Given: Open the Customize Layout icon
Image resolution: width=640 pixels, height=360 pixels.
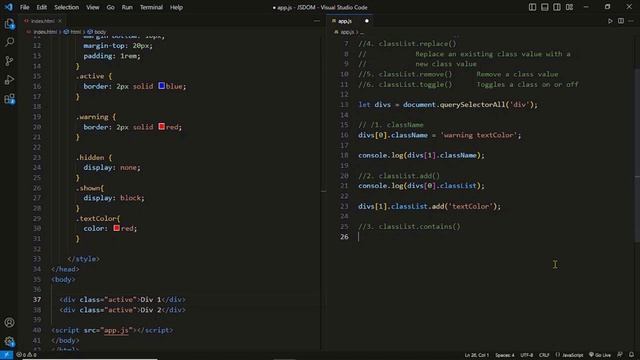Looking at the screenshot, I should 569,7.
